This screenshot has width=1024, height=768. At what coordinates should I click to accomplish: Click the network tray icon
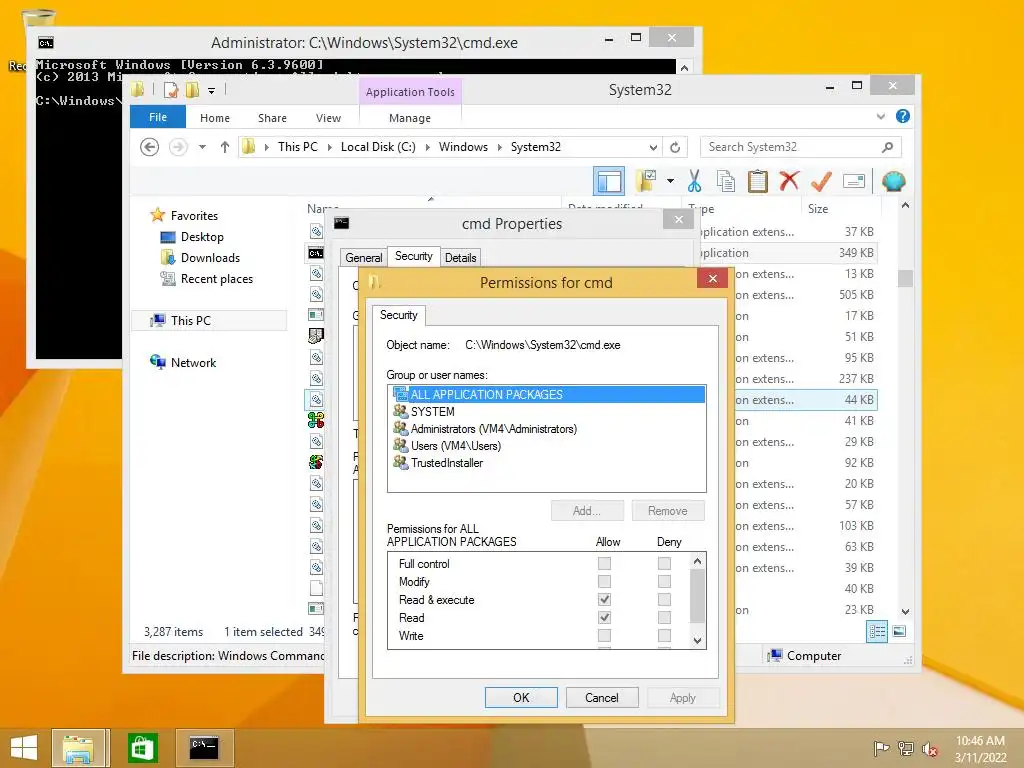(x=905, y=749)
